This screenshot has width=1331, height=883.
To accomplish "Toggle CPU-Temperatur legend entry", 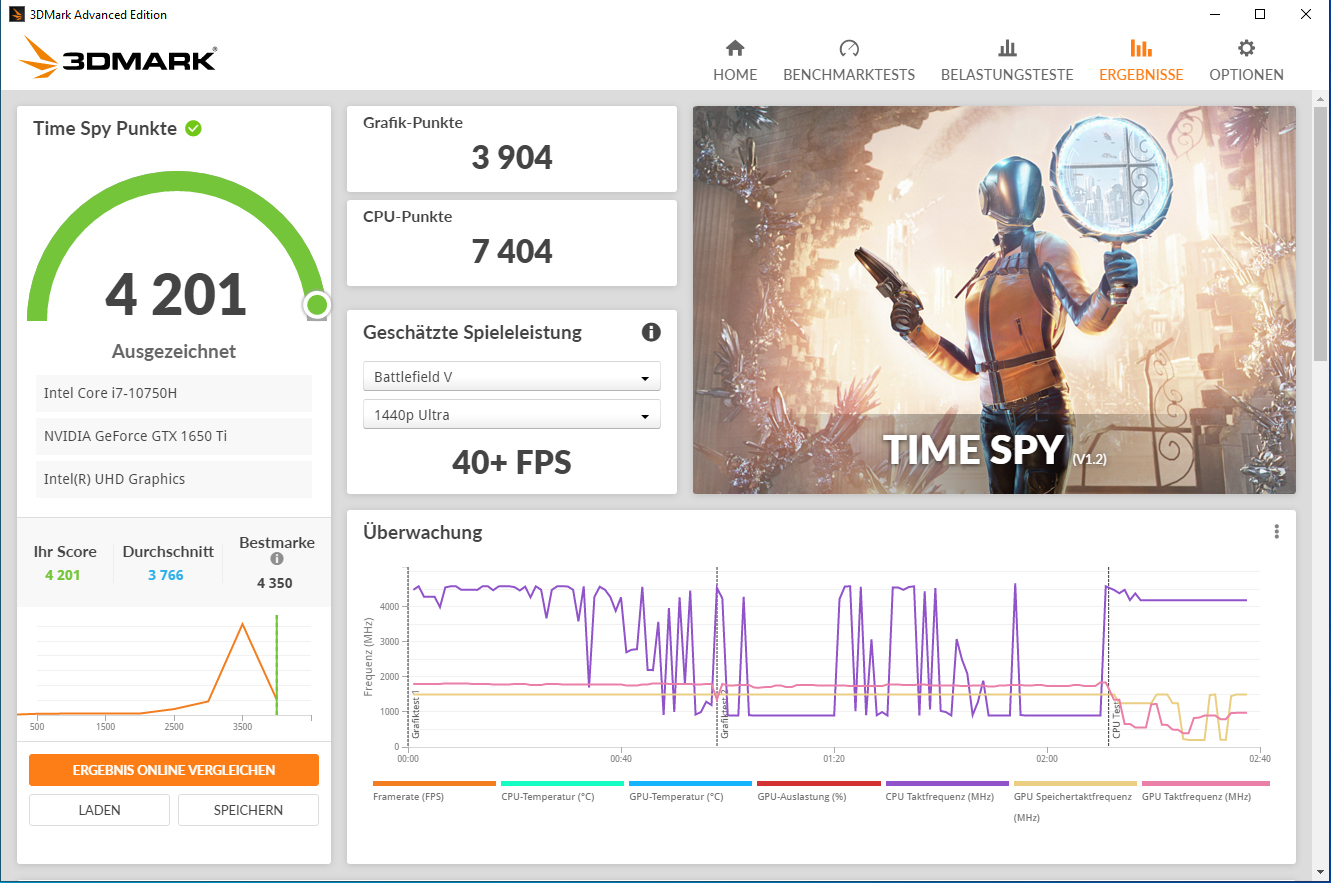I will tap(562, 791).
